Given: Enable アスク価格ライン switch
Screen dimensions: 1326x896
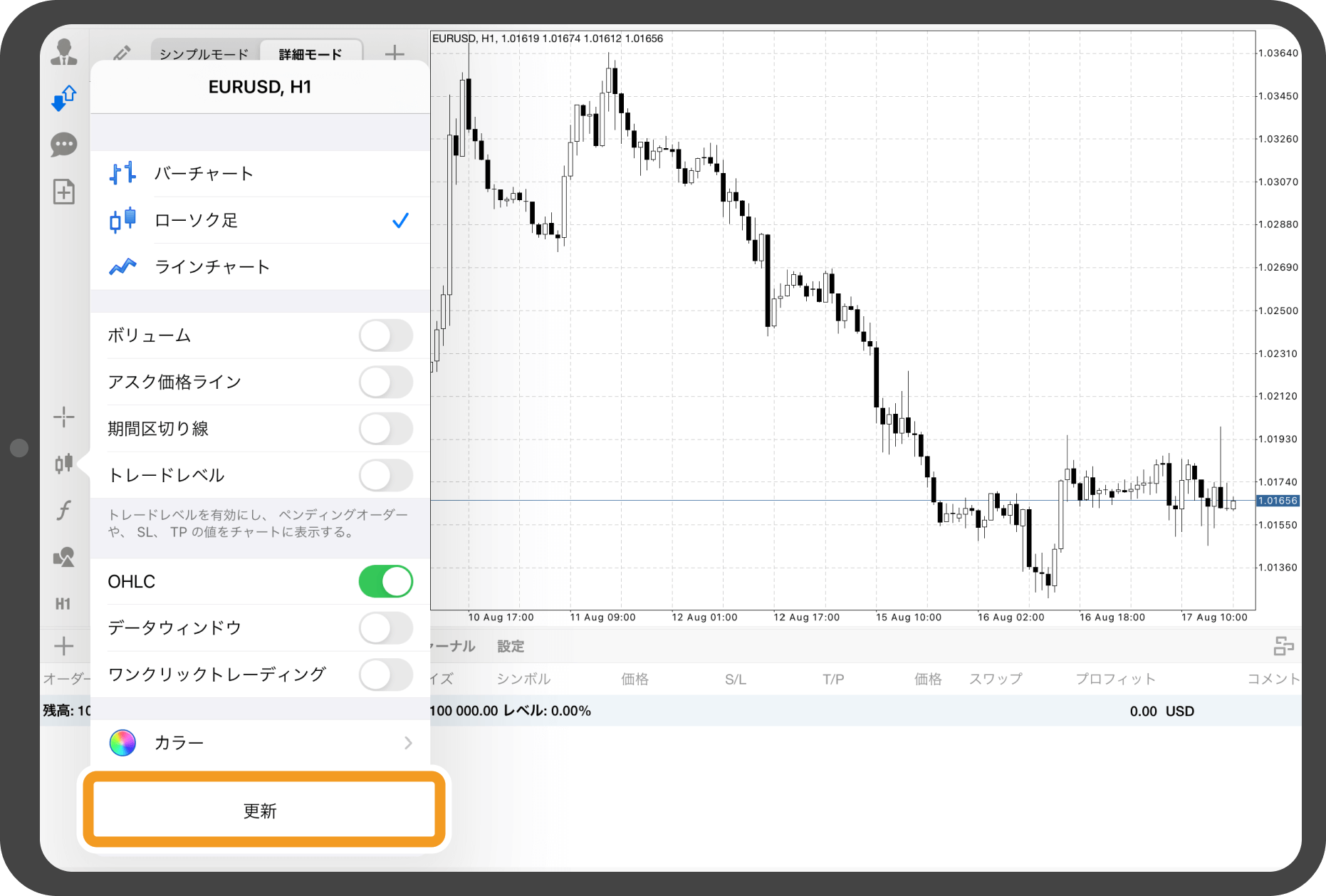Looking at the screenshot, I should [385, 382].
